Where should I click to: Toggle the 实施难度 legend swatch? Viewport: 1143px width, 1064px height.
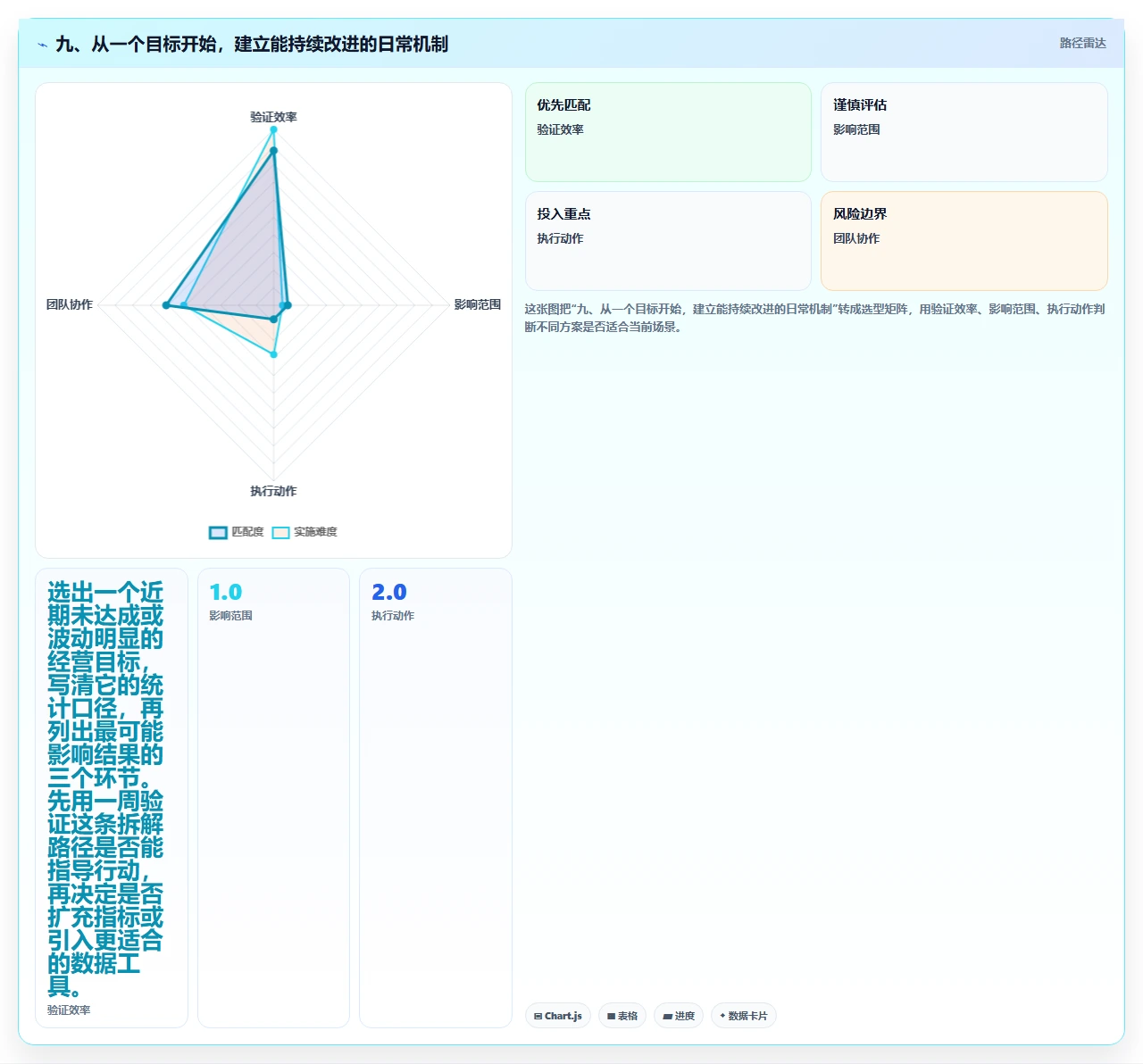click(x=280, y=533)
